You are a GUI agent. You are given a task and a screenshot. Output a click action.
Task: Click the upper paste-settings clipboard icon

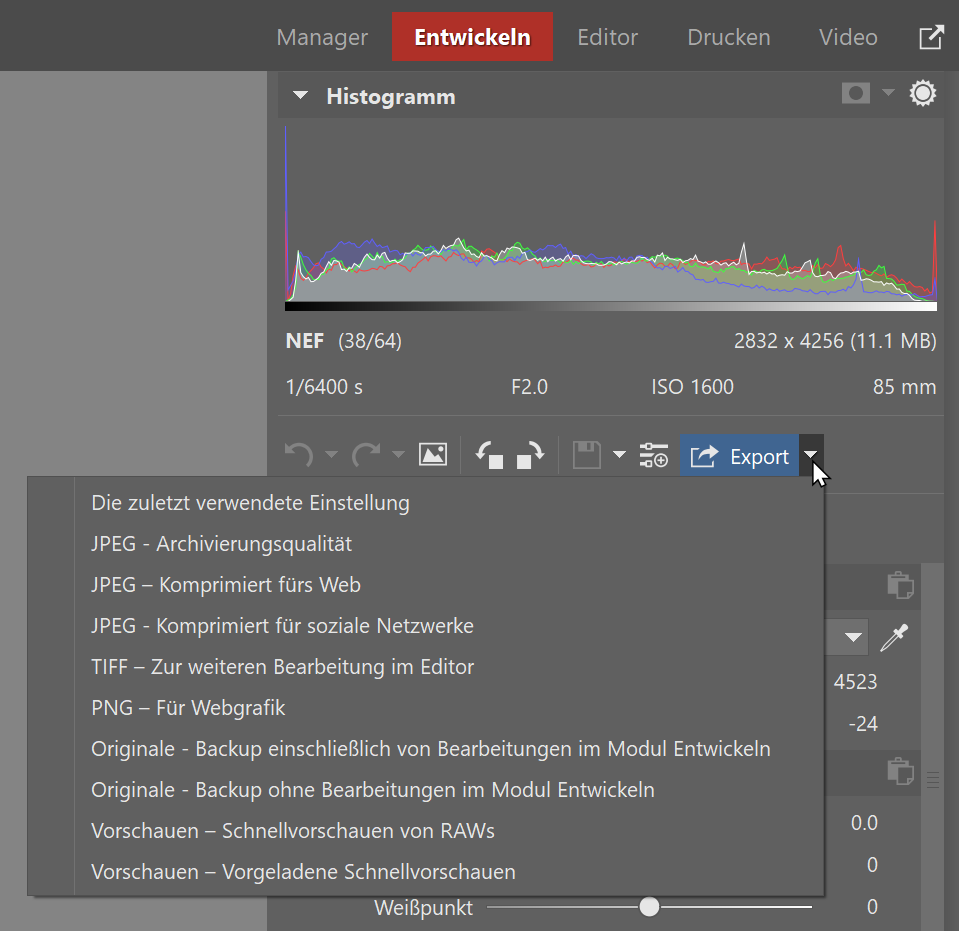[x=900, y=585]
